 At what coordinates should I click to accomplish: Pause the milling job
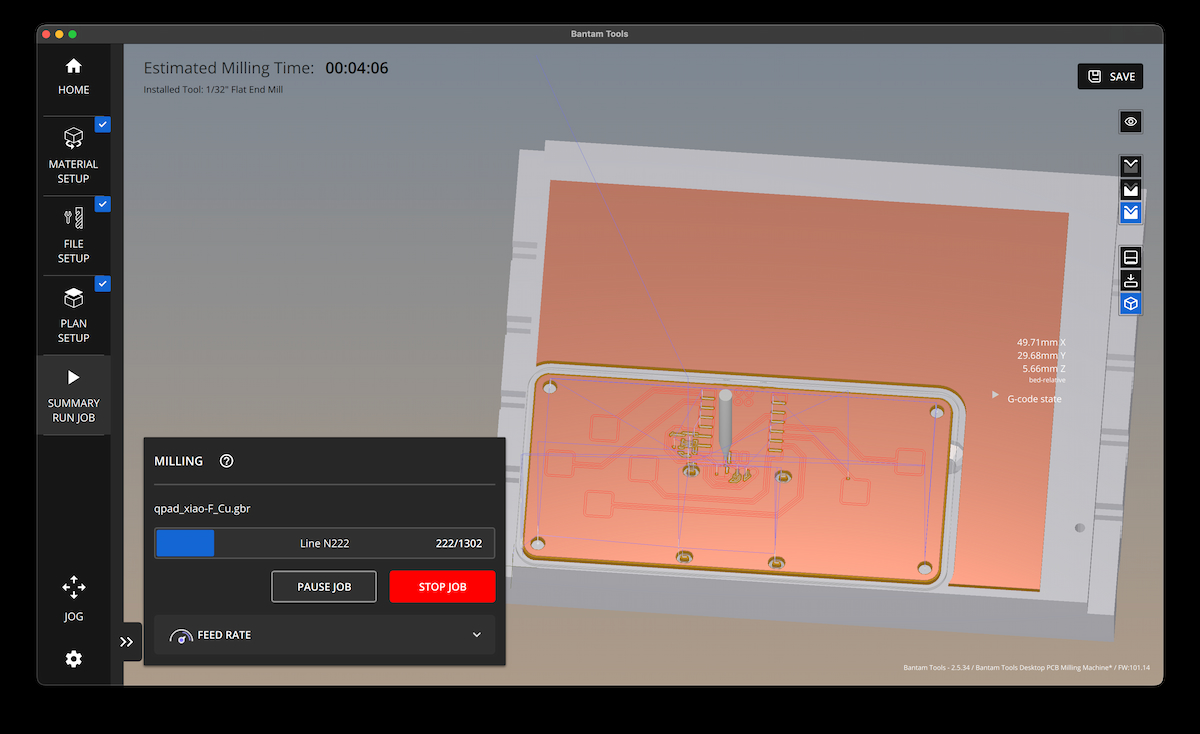coord(324,587)
